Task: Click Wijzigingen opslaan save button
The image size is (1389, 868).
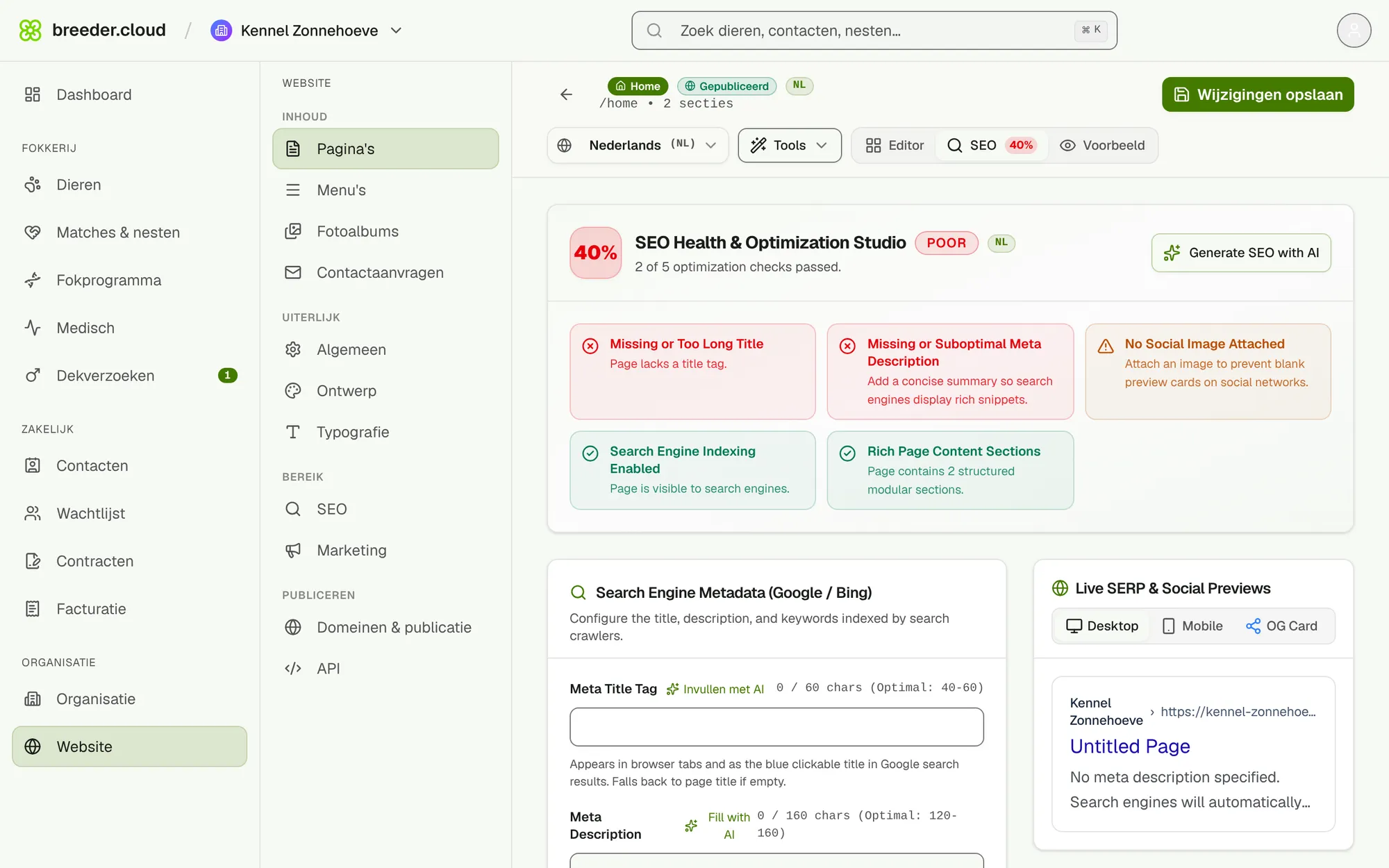Action: click(x=1258, y=94)
